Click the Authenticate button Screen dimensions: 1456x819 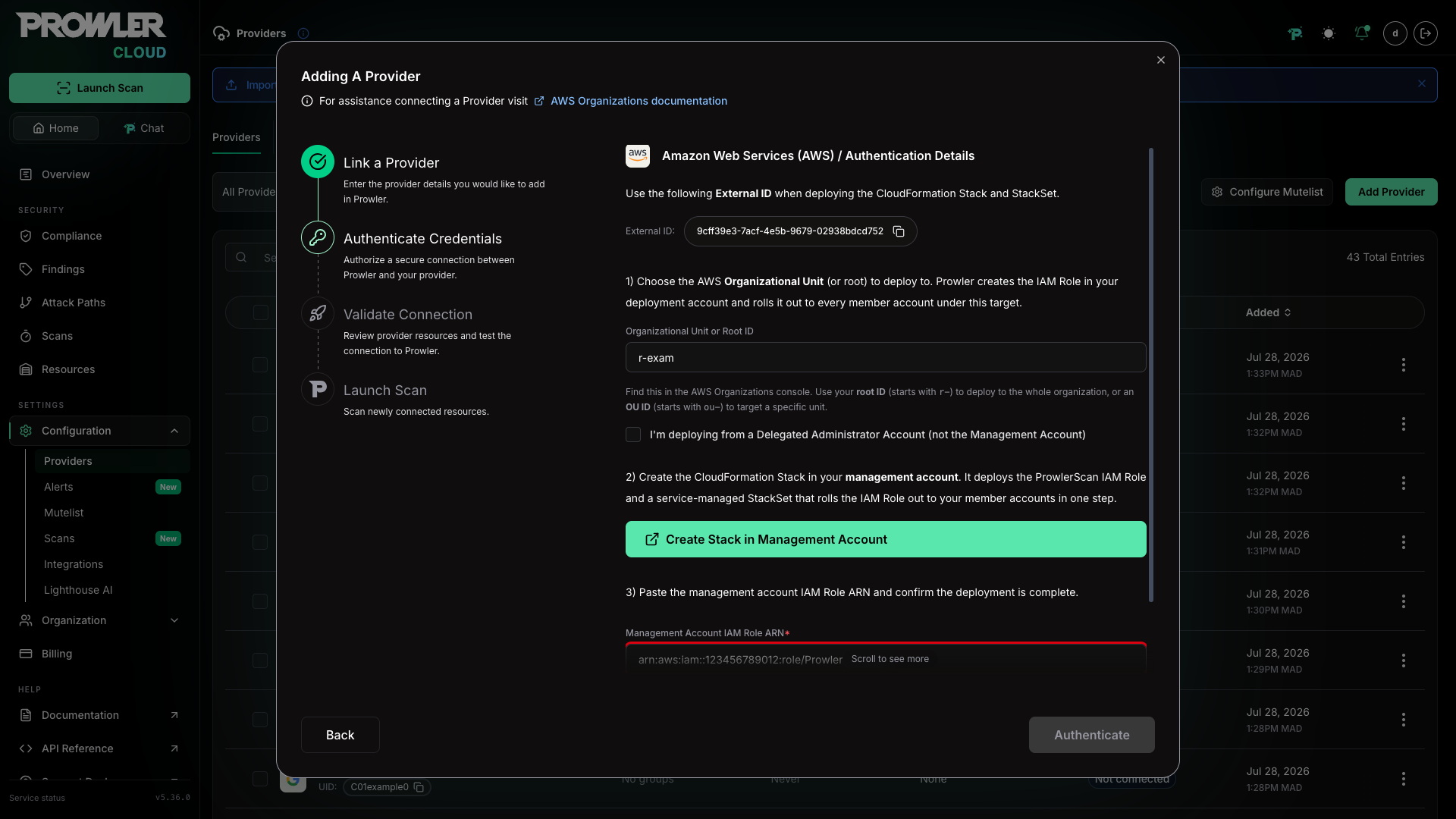click(1092, 735)
